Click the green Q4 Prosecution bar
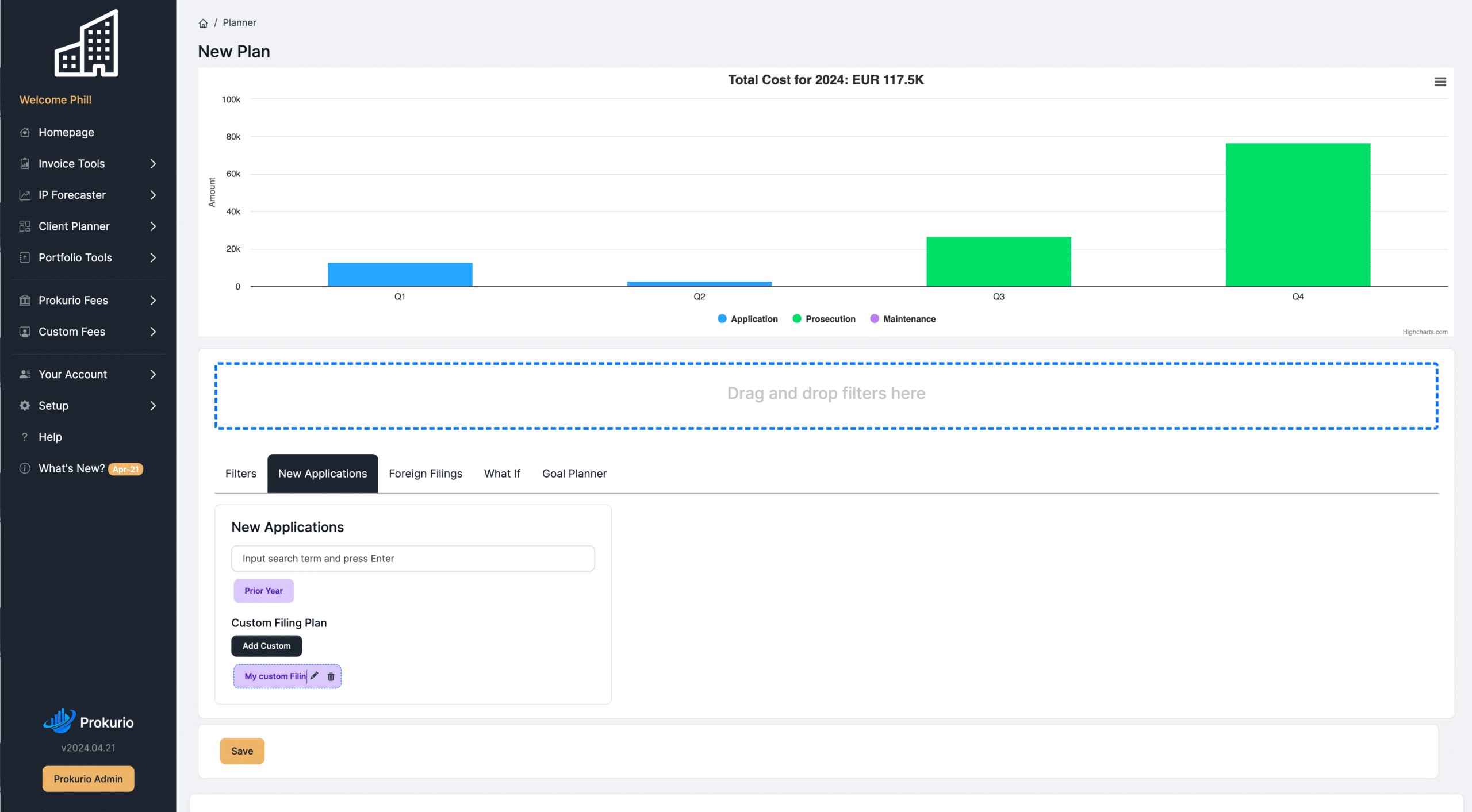1472x812 pixels. pyautogui.click(x=1298, y=214)
